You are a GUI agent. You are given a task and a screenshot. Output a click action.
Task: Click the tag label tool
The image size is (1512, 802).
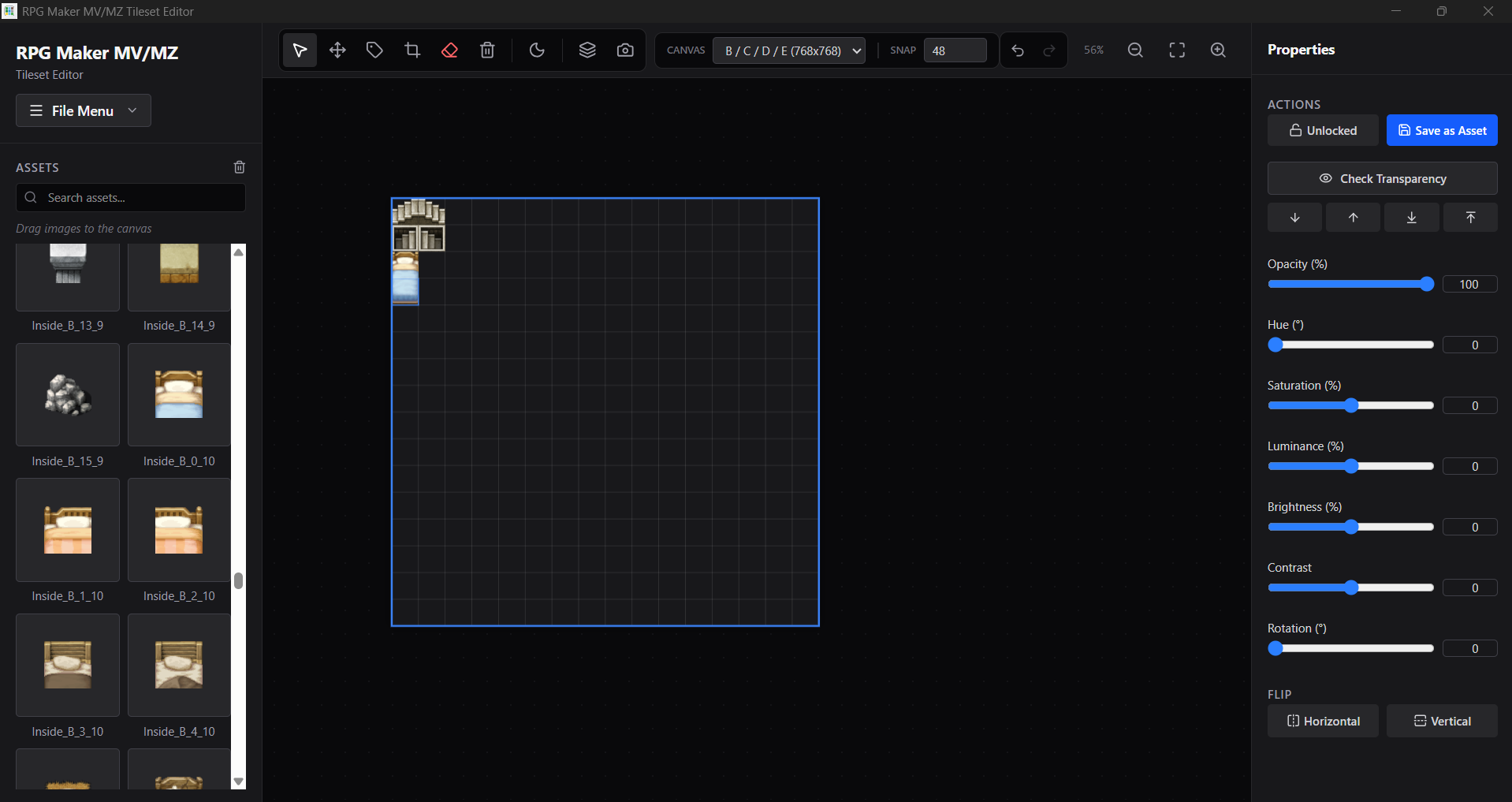pos(374,50)
